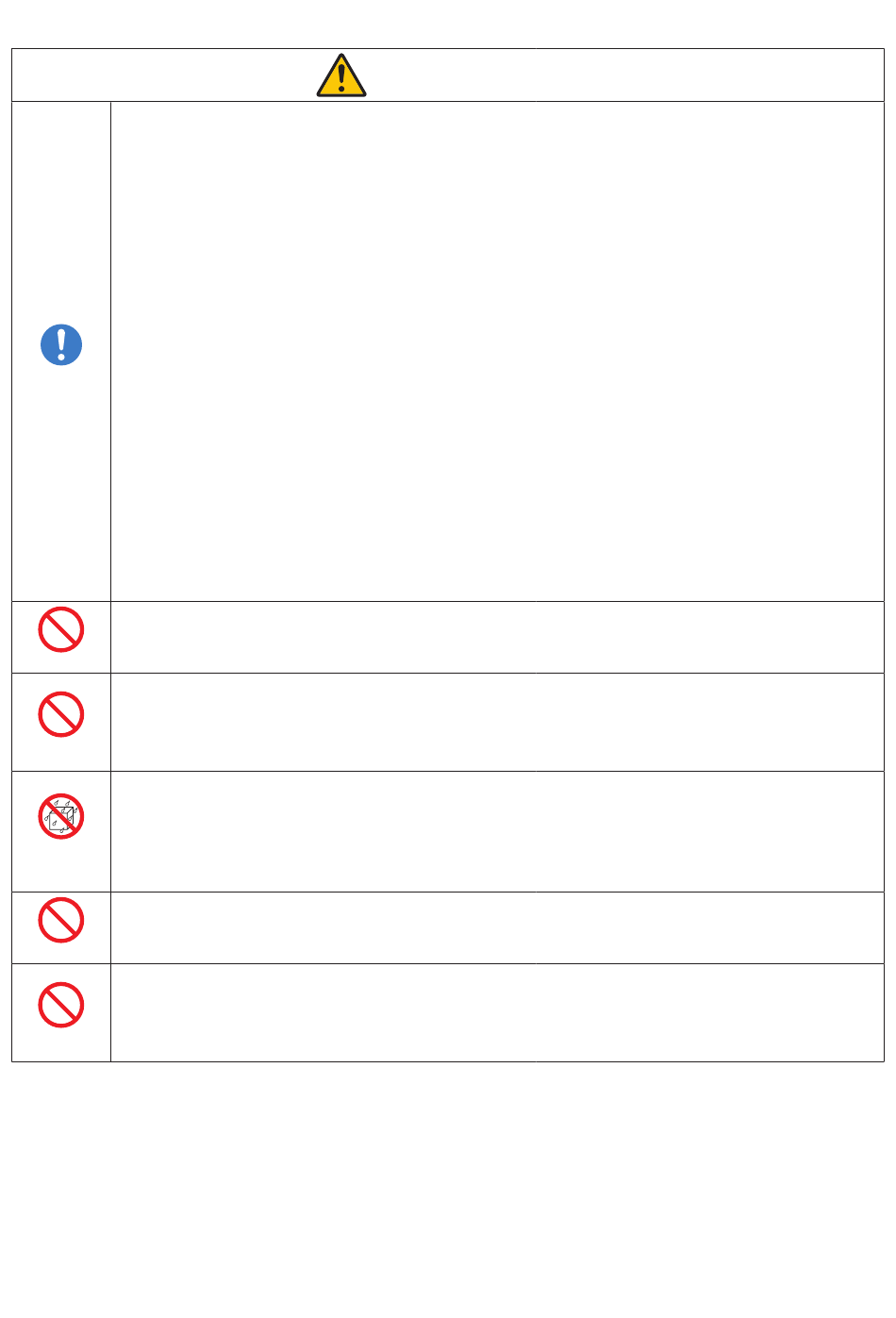Image resolution: width=896 pixels, height=1318 pixels.
Task: Click blank page area below the table
Action: click(448, 1189)
